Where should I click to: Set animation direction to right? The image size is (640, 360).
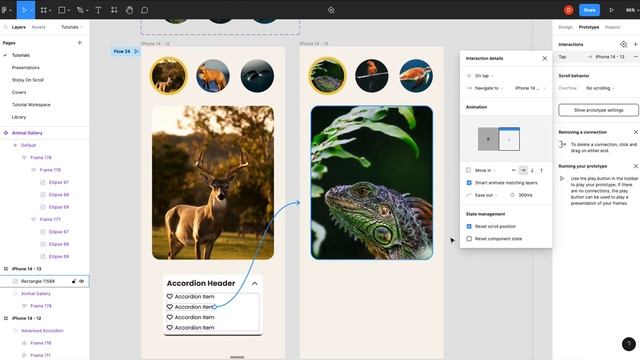tap(523, 170)
